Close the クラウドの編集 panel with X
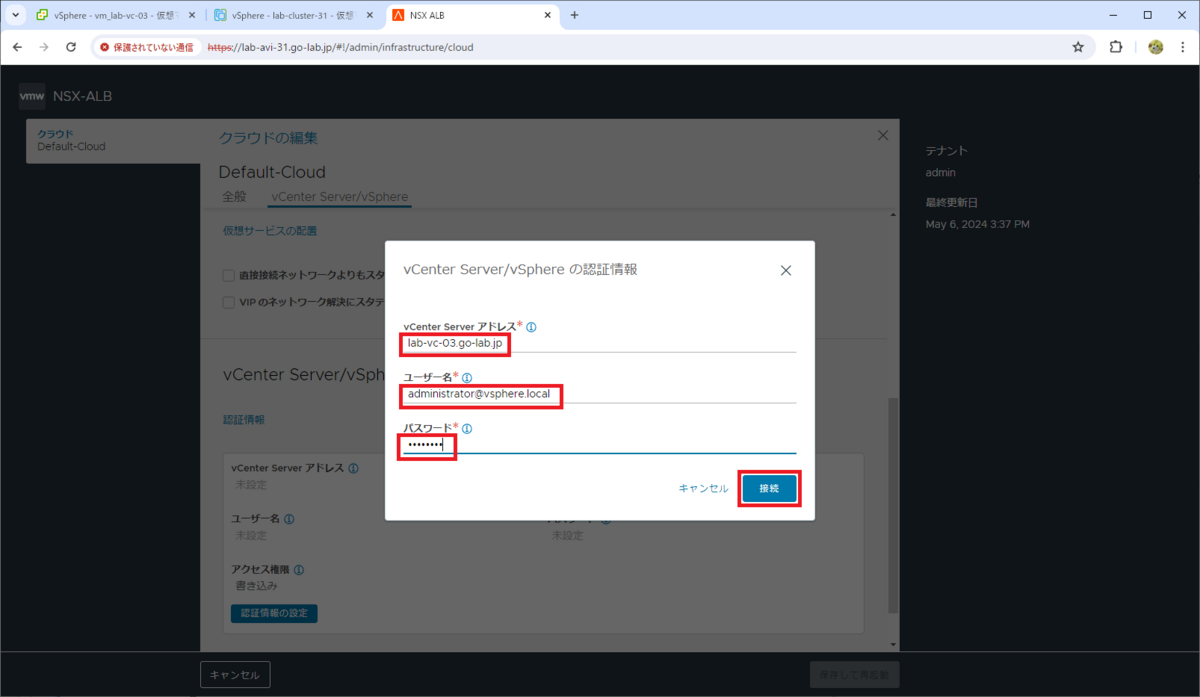 point(882,135)
